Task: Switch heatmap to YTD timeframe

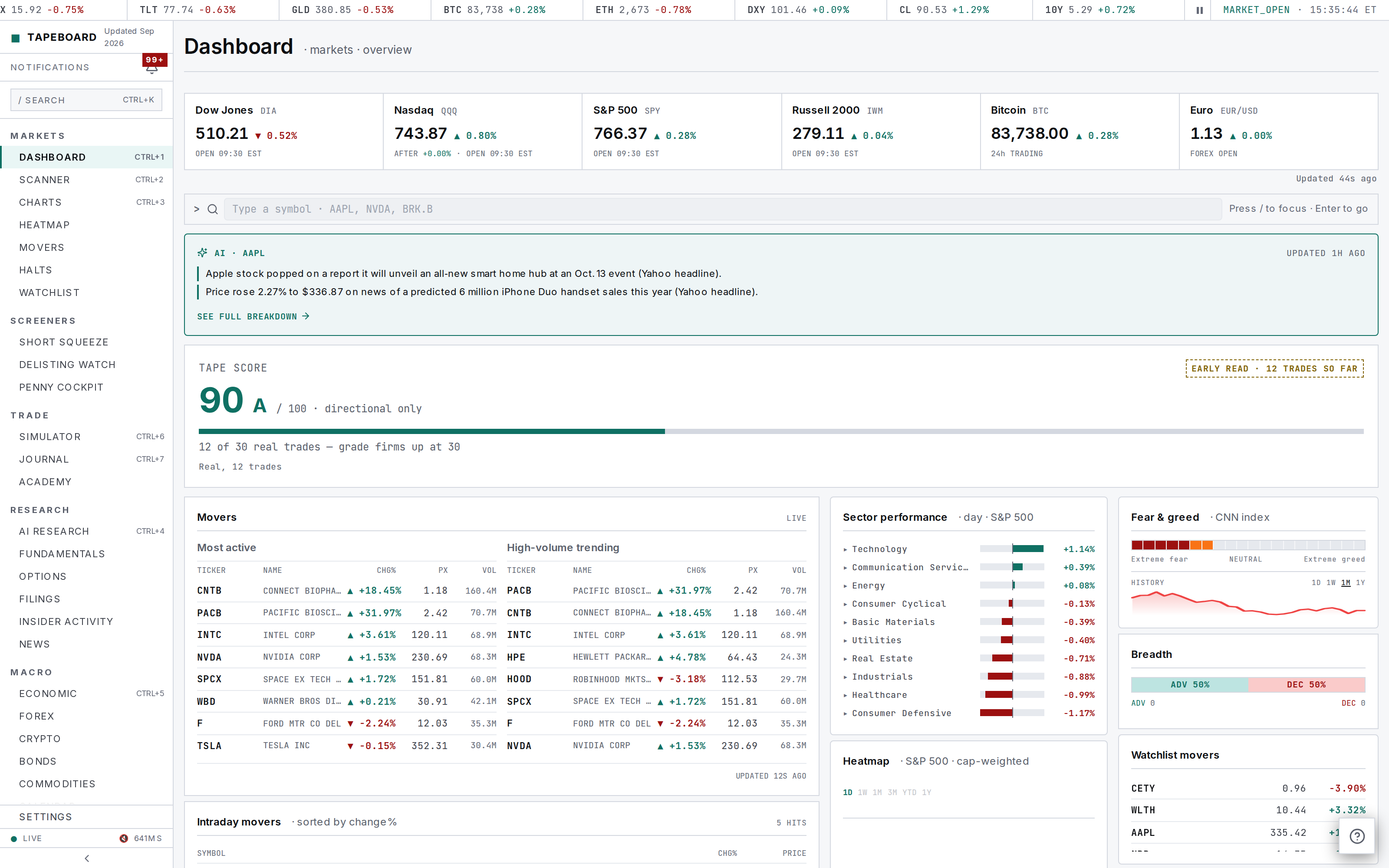Action: 909,792
